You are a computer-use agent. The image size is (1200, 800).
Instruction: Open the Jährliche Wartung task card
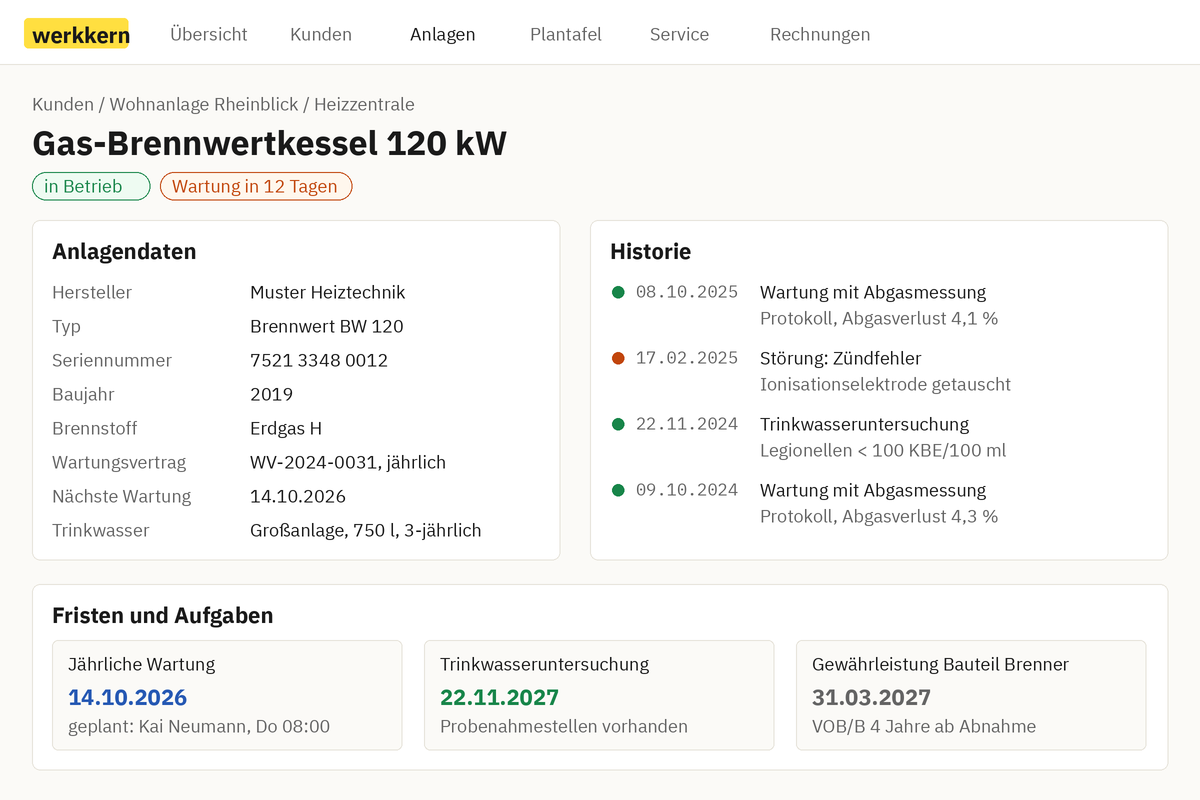(x=227, y=695)
